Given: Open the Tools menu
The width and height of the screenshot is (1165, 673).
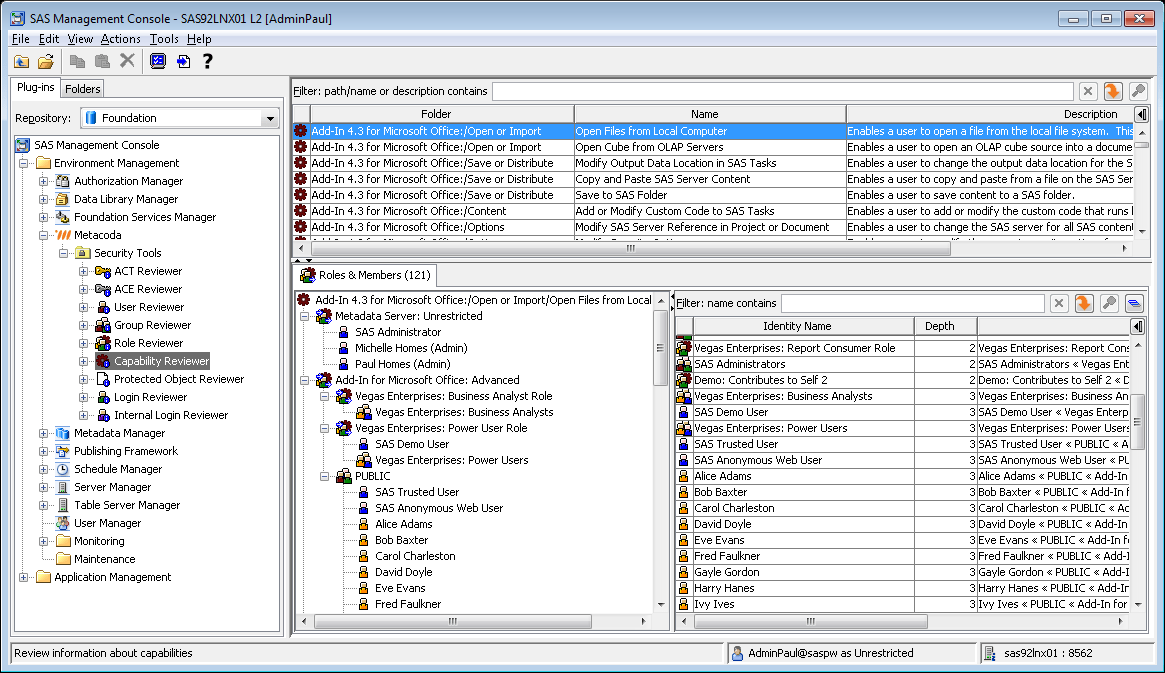Looking at the screenshot, I should (x=163, y=39).
